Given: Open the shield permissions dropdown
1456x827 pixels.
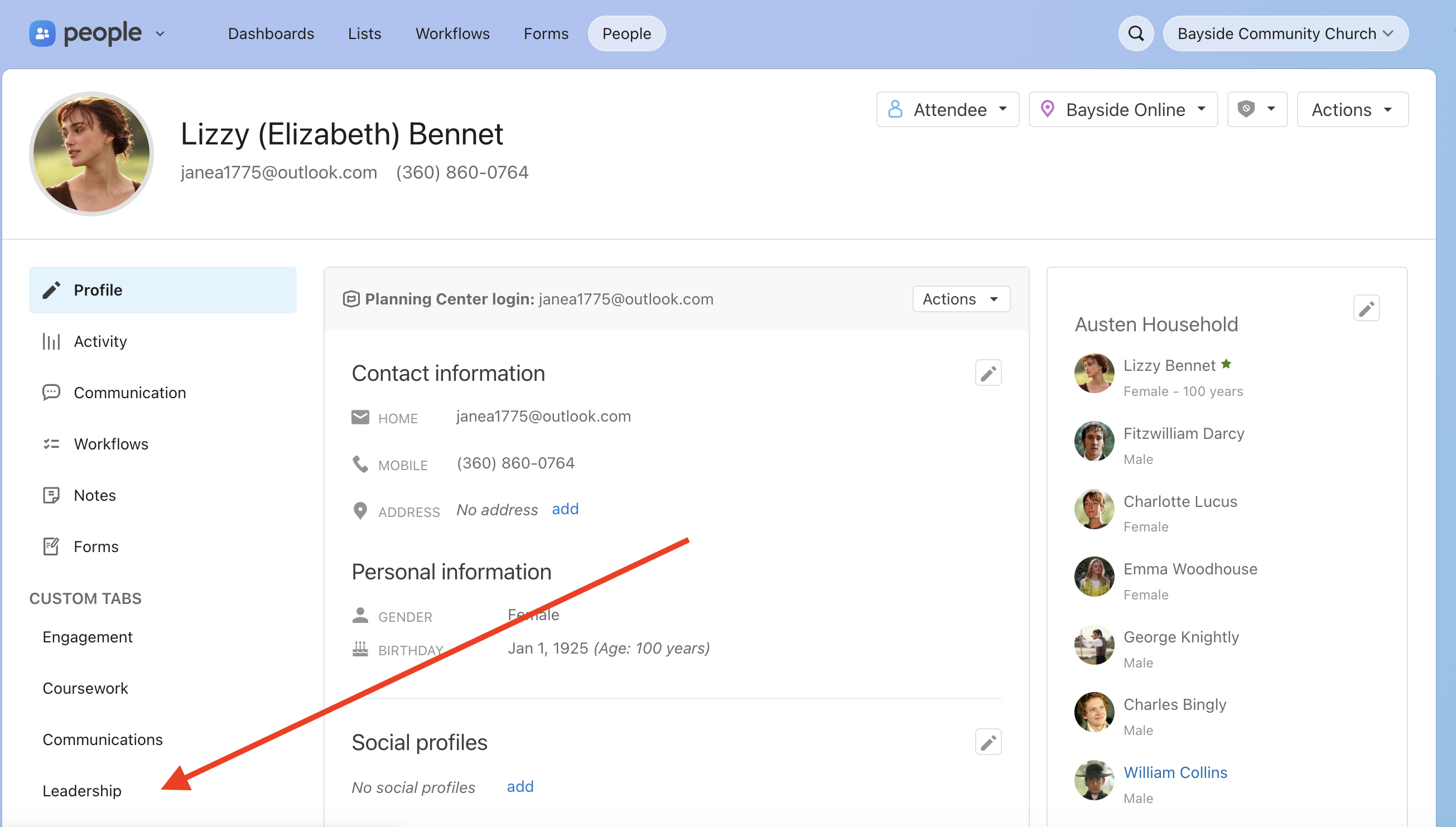Looking at the screenshot, I should 1256,109.
